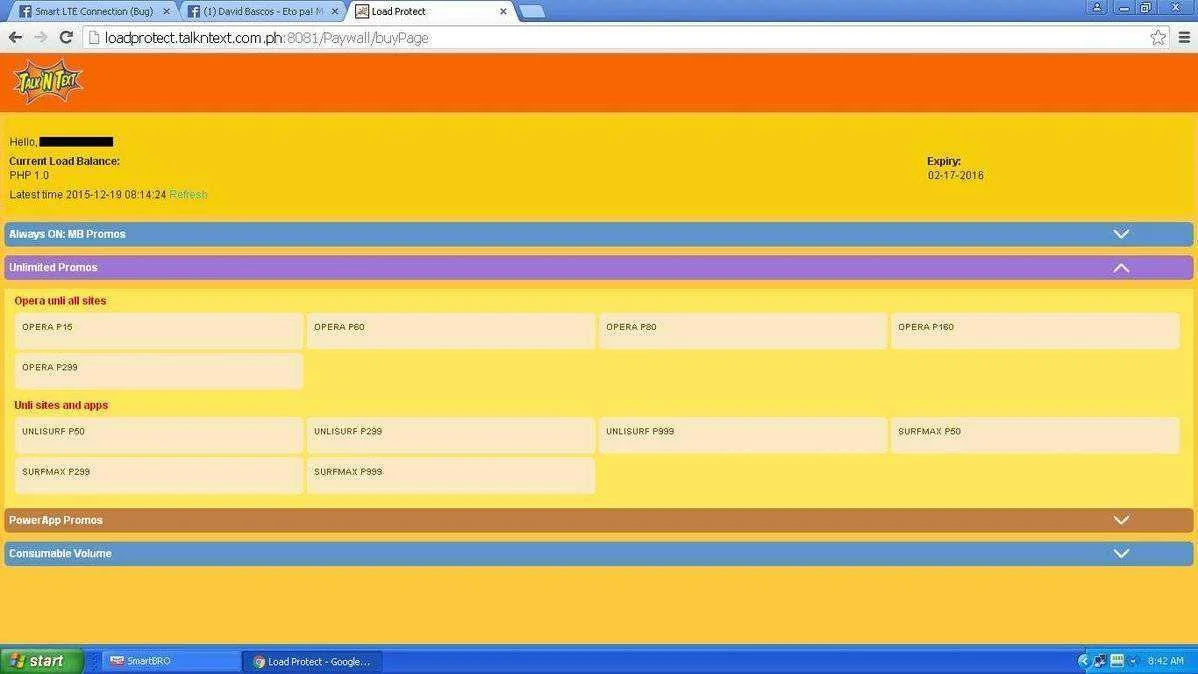
Task: Open the Chrome hamburger menu
Action: point(1184,37)
